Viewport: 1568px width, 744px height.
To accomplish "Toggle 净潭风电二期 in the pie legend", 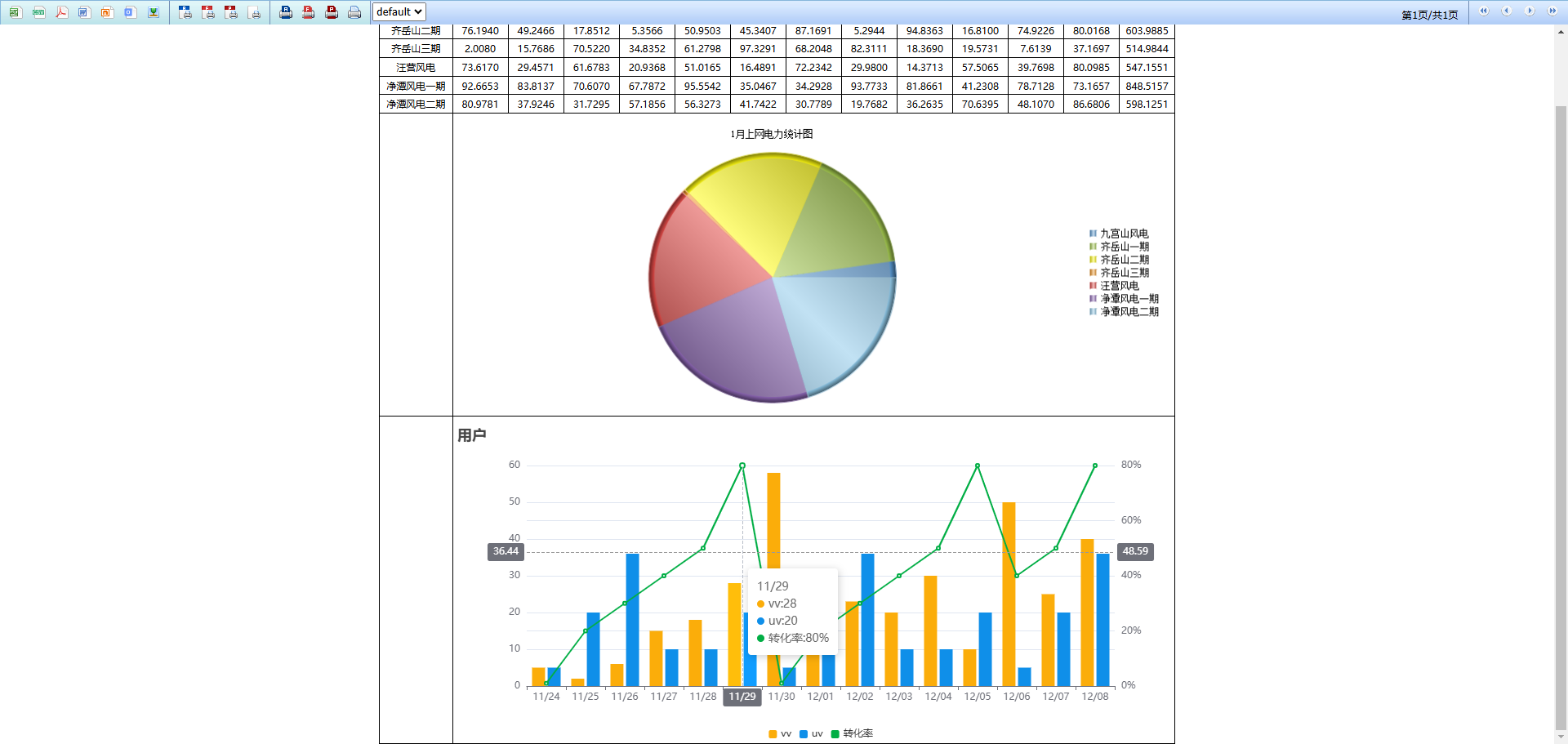I will tap(1124, 312).
